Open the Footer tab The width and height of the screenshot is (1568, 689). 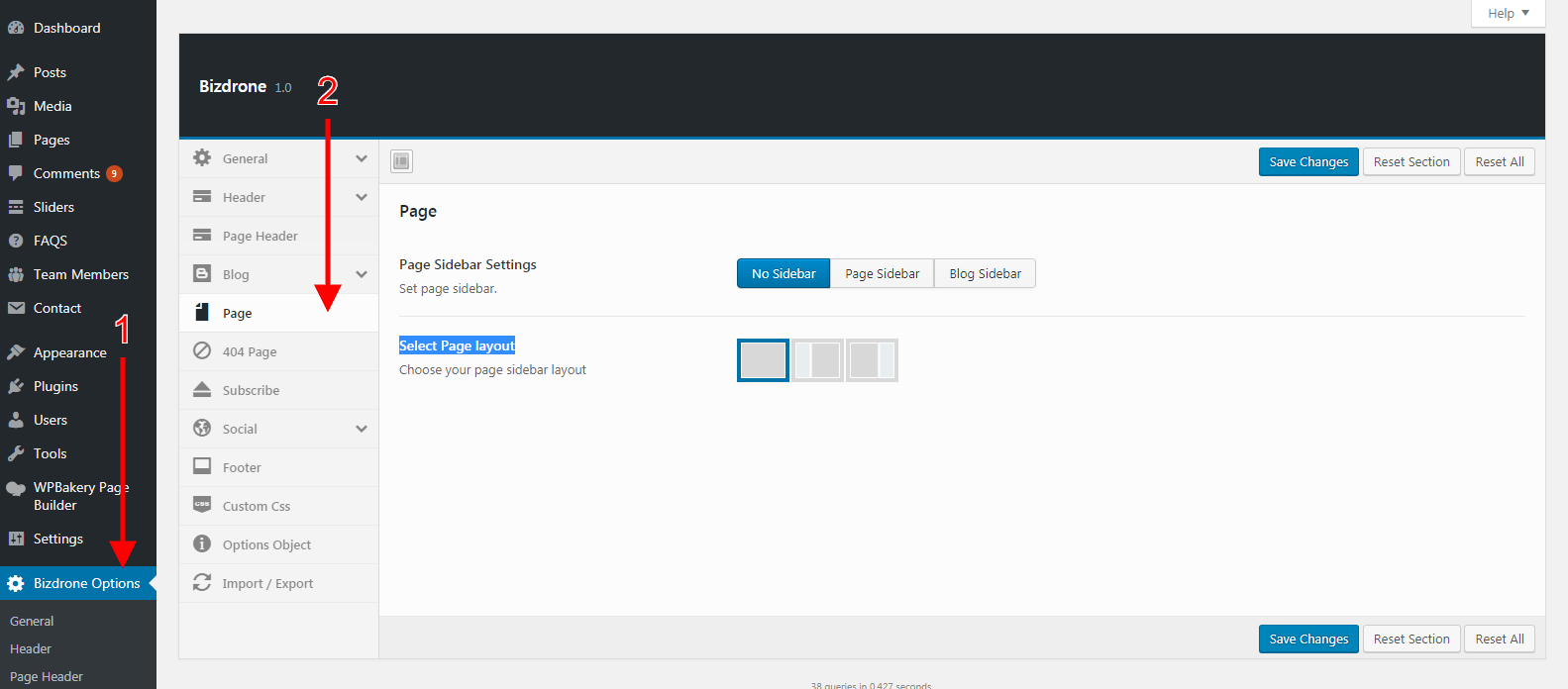pos(278,467)
